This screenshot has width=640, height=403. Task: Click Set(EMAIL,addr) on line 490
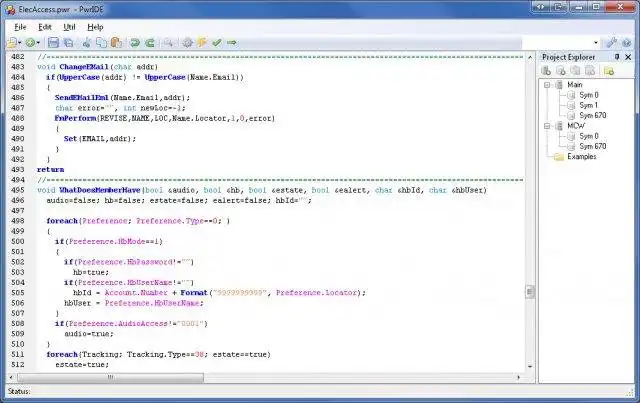(100, 139)
